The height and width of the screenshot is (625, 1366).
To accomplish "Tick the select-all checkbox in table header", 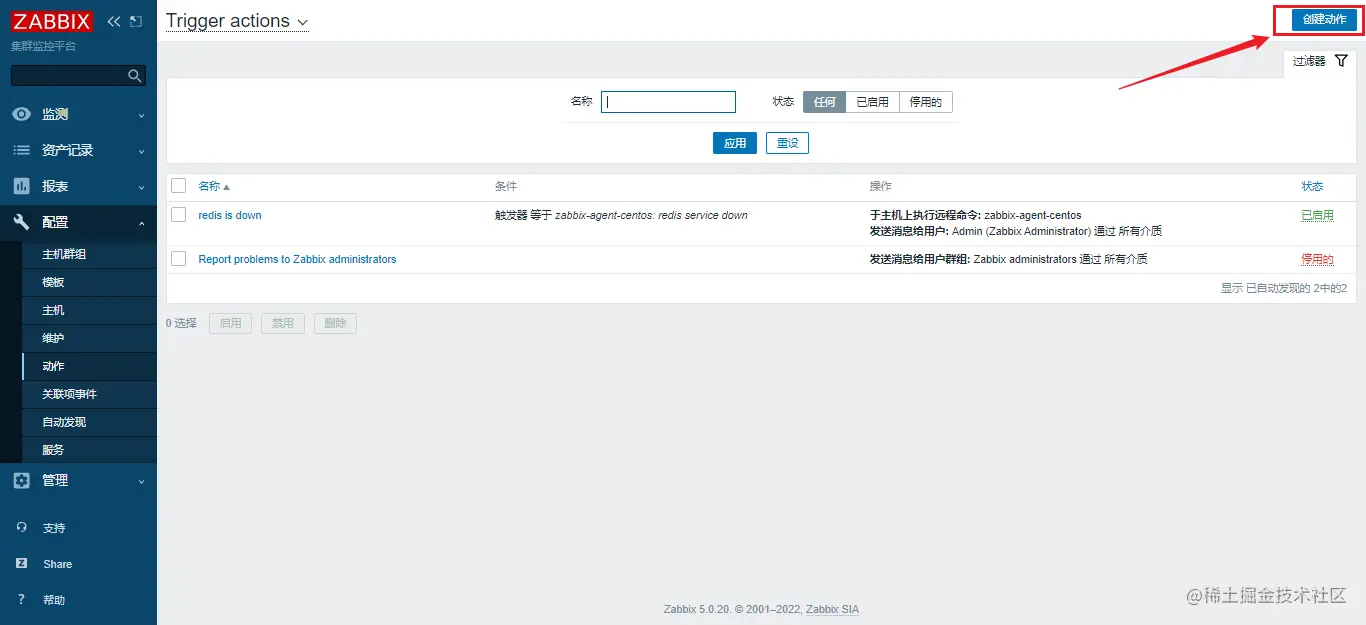I will coord(179,185).
